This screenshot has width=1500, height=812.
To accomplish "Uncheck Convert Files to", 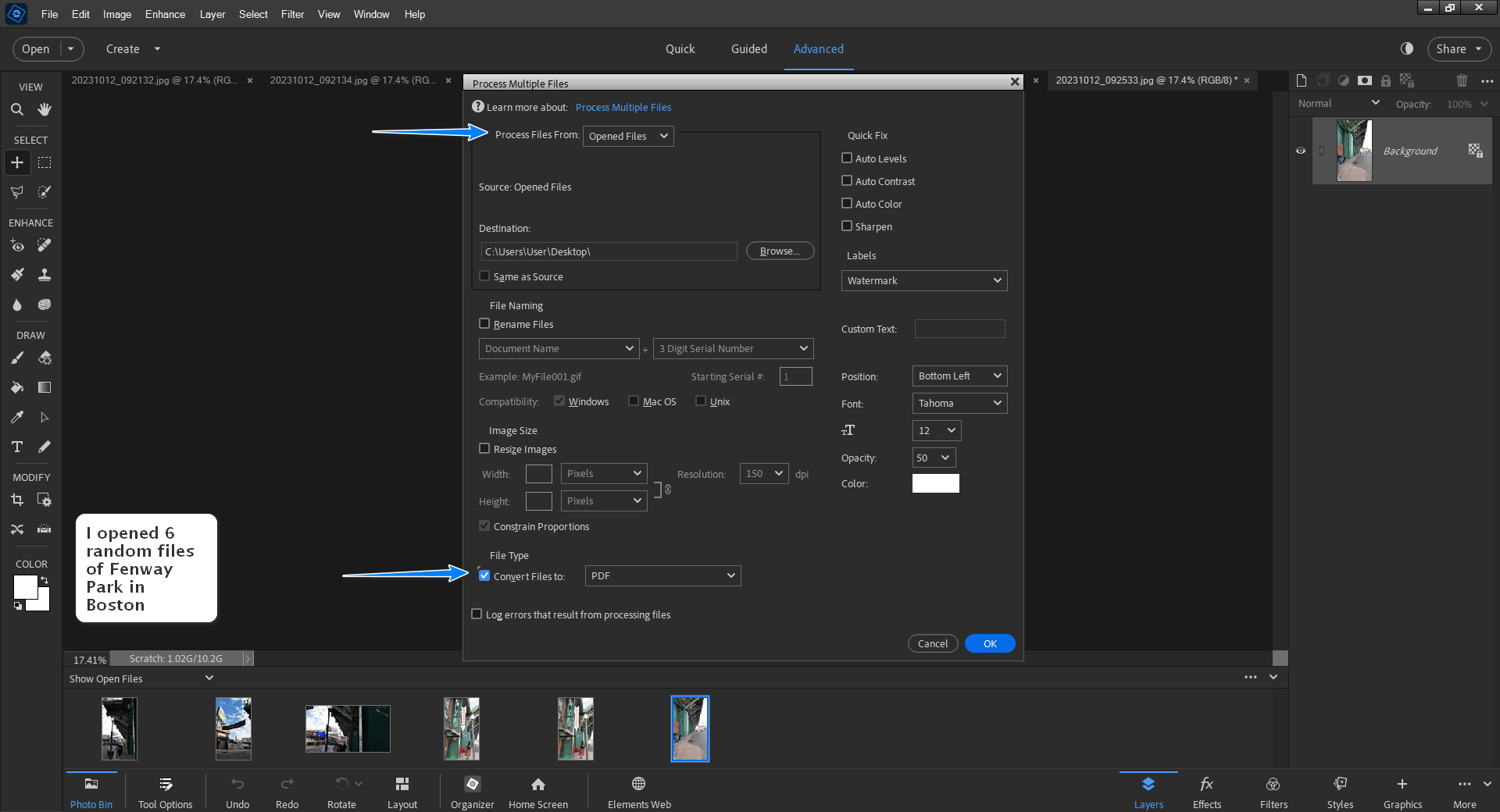I will pyautogui.click(x=484, y=575).
